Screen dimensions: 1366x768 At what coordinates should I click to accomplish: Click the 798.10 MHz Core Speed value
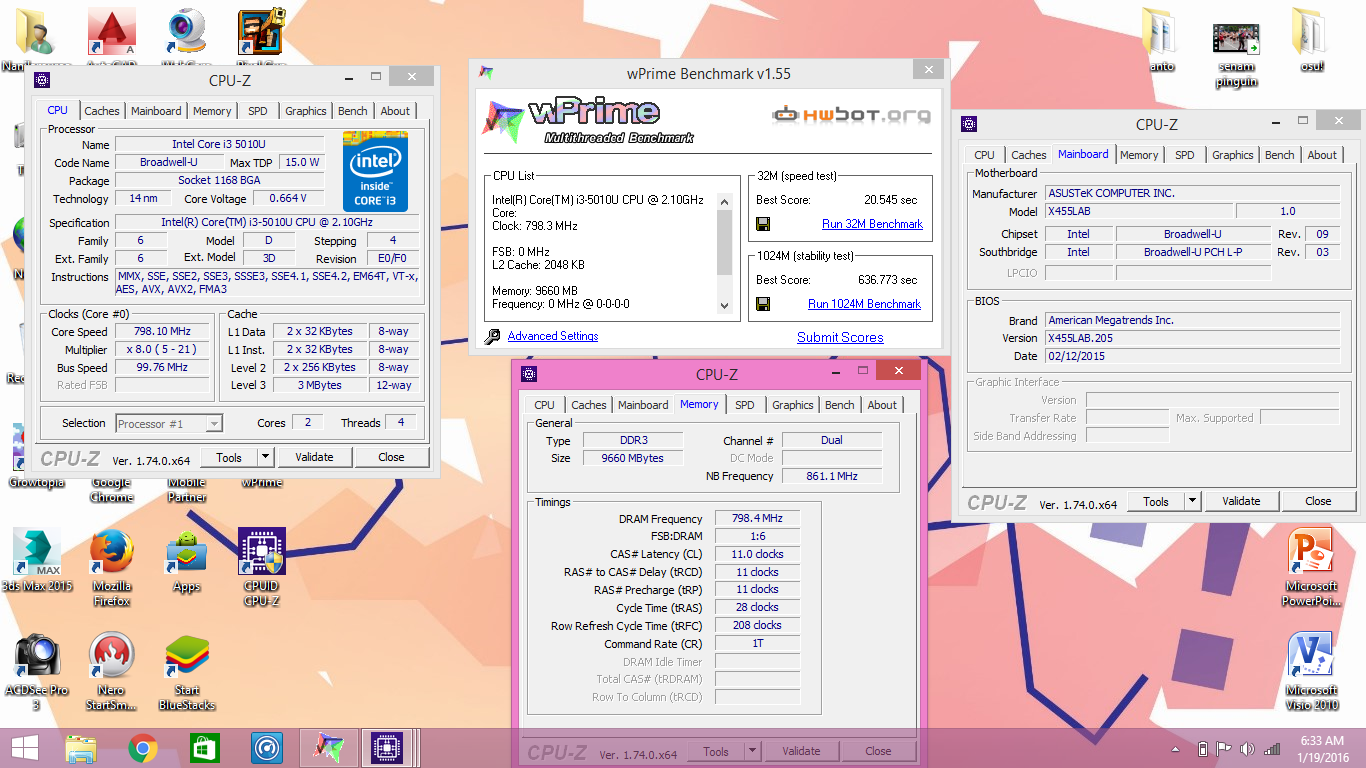coord(162,332)
